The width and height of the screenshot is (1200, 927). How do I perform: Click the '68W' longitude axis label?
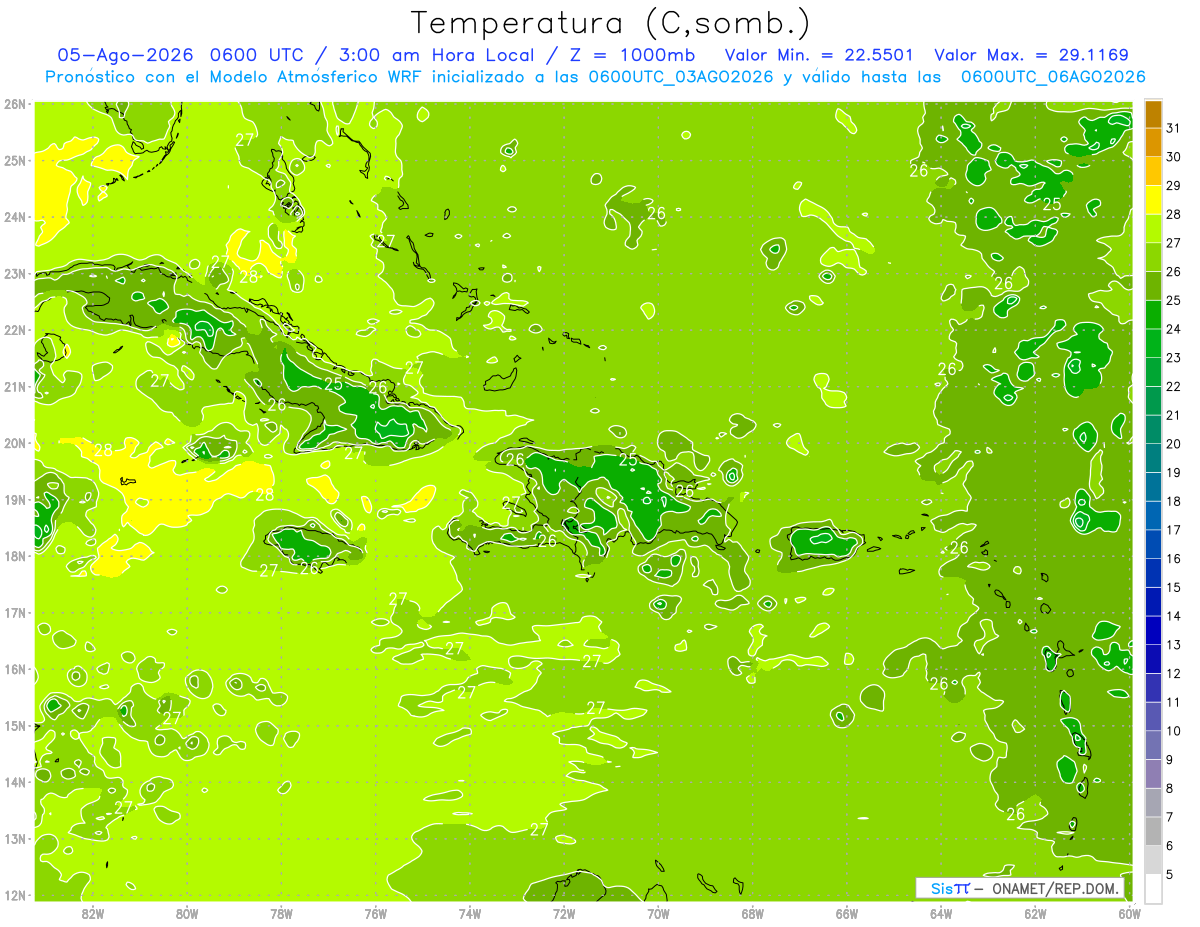pos(752,913)
